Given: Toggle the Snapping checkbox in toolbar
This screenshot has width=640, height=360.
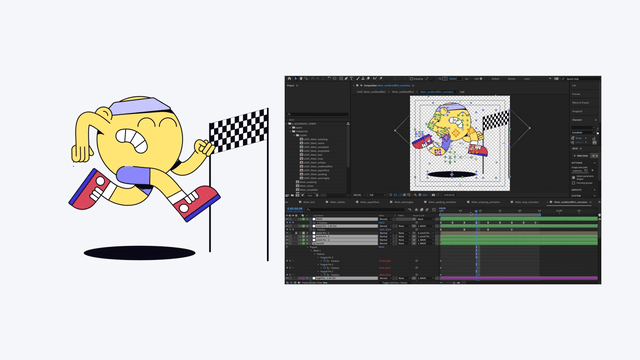Looking at the screenshot, I should click(411, 79).
